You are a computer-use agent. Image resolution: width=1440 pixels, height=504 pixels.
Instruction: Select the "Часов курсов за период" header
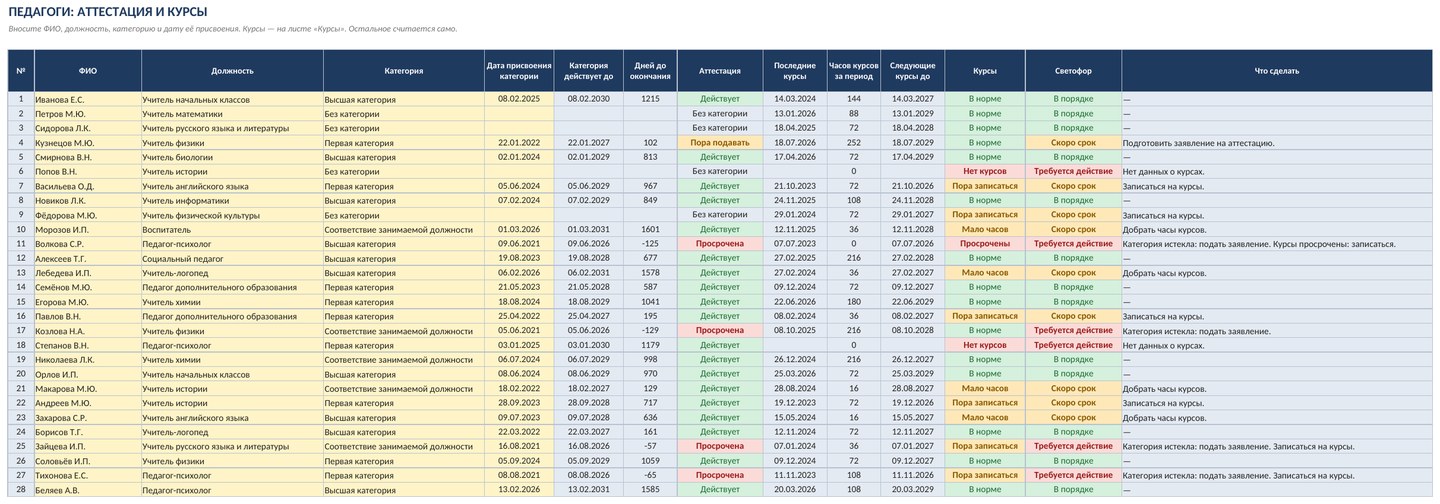click(854, 71)
